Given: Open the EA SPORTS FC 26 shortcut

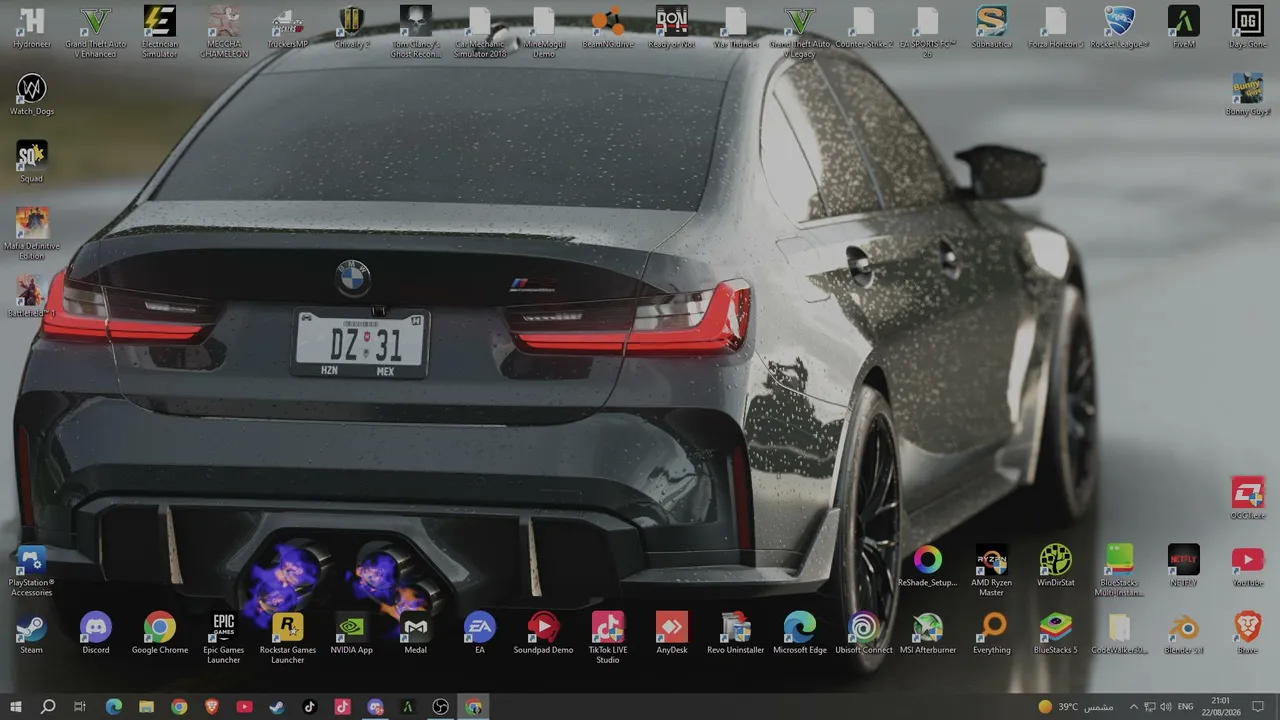Looking at the screenshot, I should click(928, 32).
